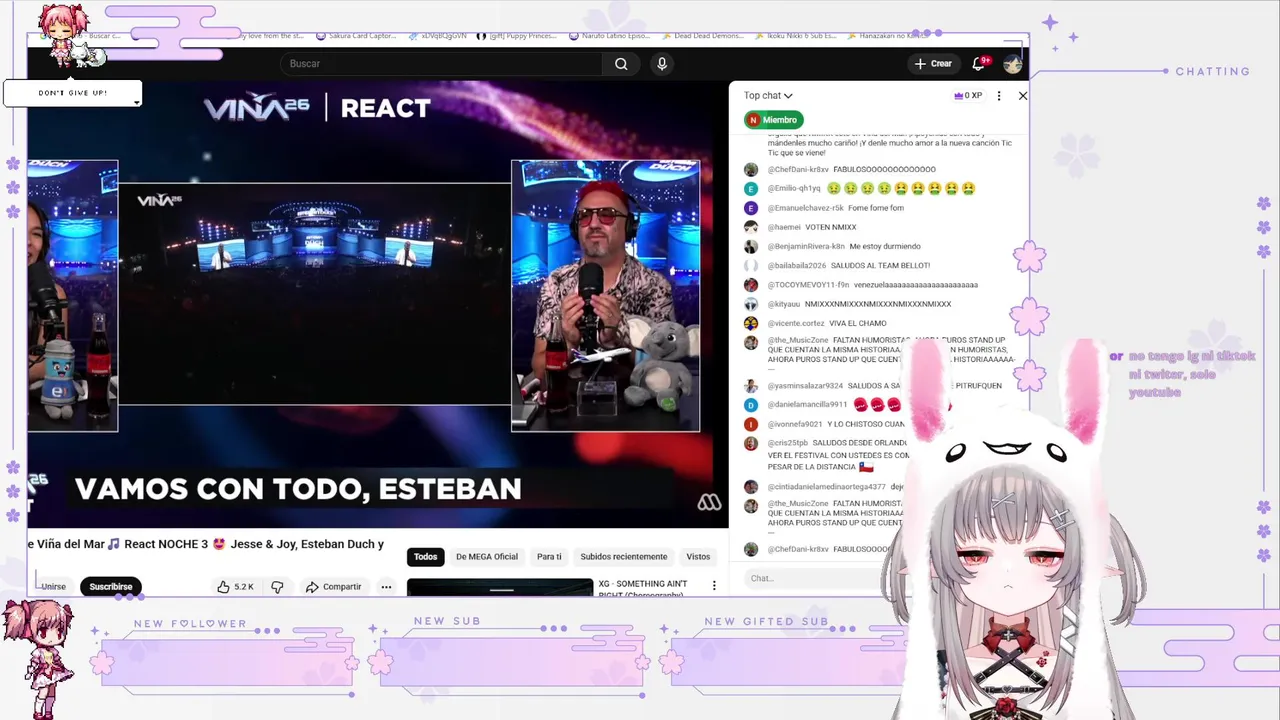Screen dimensions: 1280x720
Task: Click @ChefDani-kr8xv avatar near Emilio's message
Action: [751, 170]
